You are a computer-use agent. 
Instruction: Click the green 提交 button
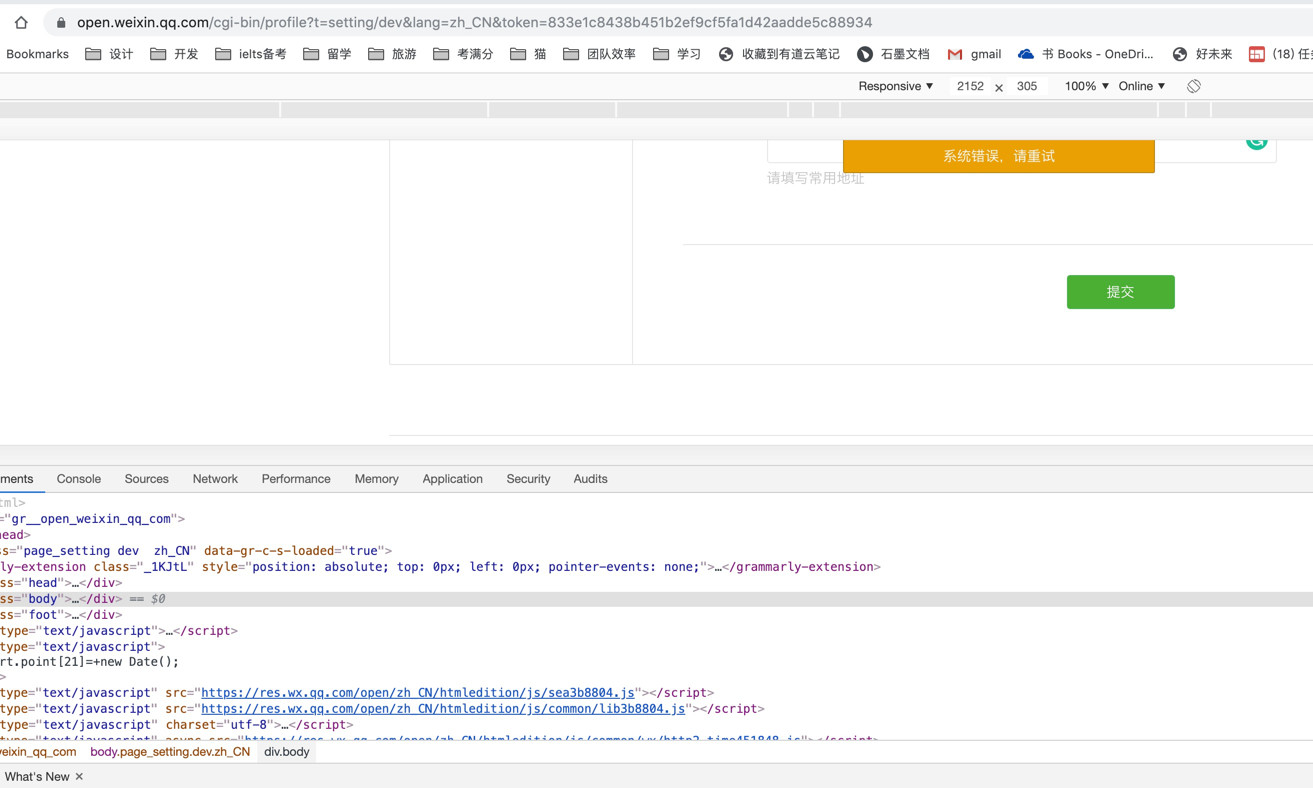click(x=1120, y=292)
